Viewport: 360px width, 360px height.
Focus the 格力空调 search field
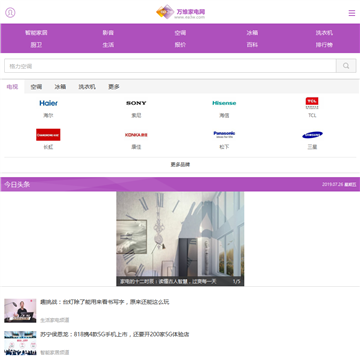(170, 66)
